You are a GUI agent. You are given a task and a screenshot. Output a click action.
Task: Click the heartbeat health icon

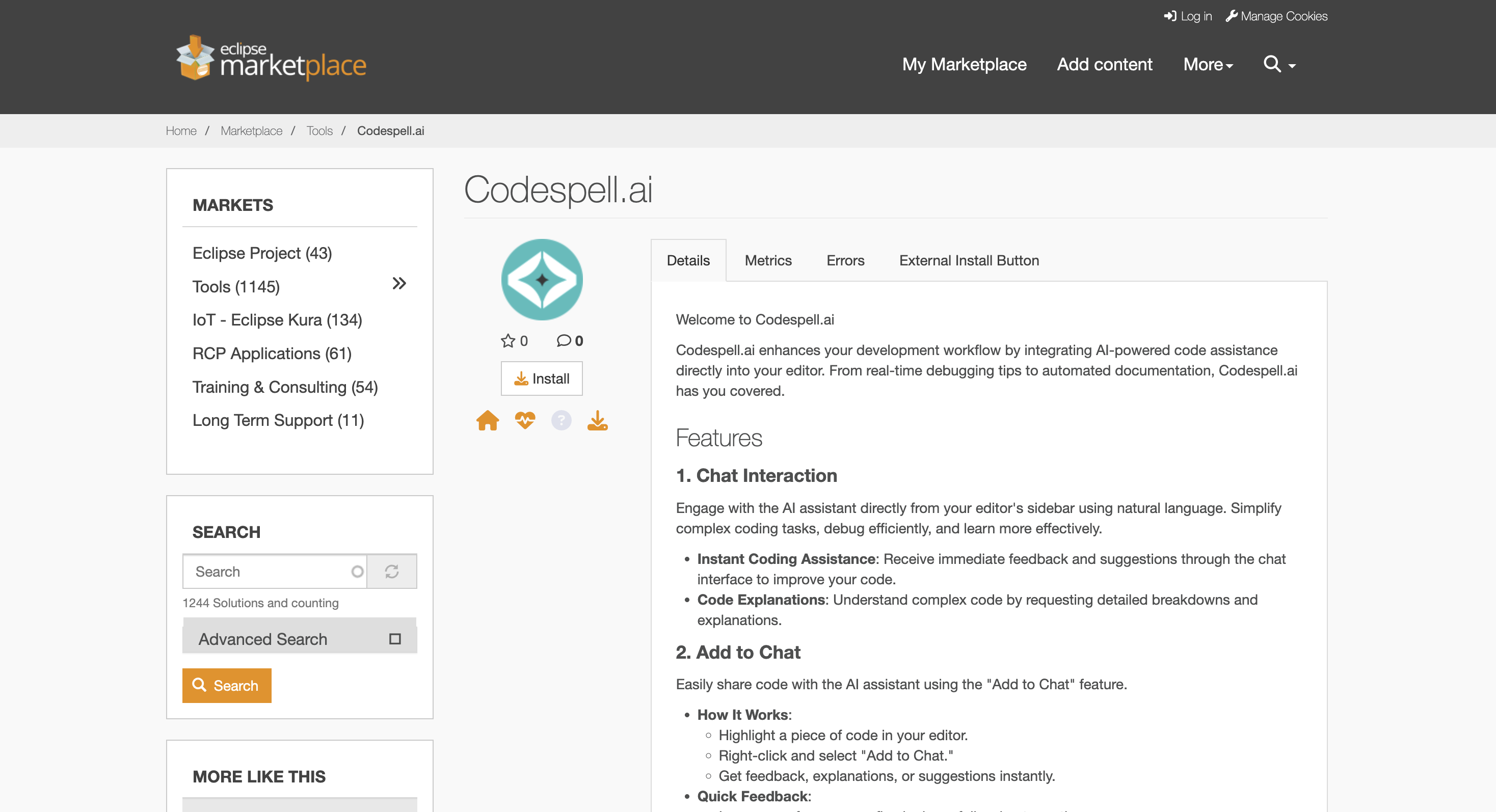(525, 420)
